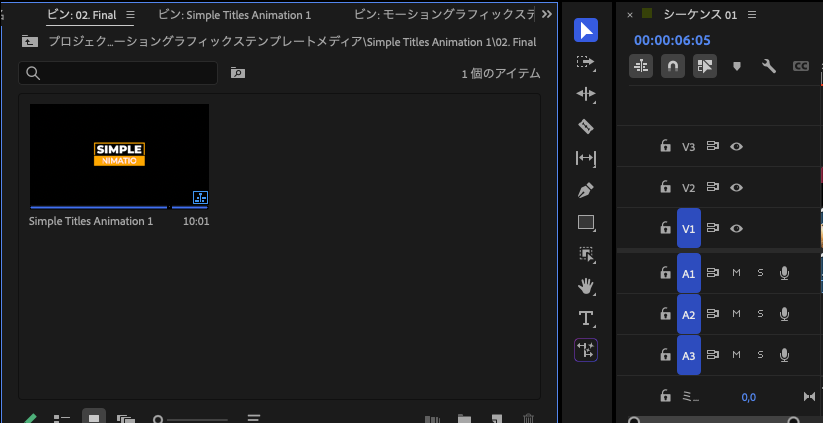
Task: Toggle A2 track targeting
Action: pyautogui.click(x=689, y=314)
